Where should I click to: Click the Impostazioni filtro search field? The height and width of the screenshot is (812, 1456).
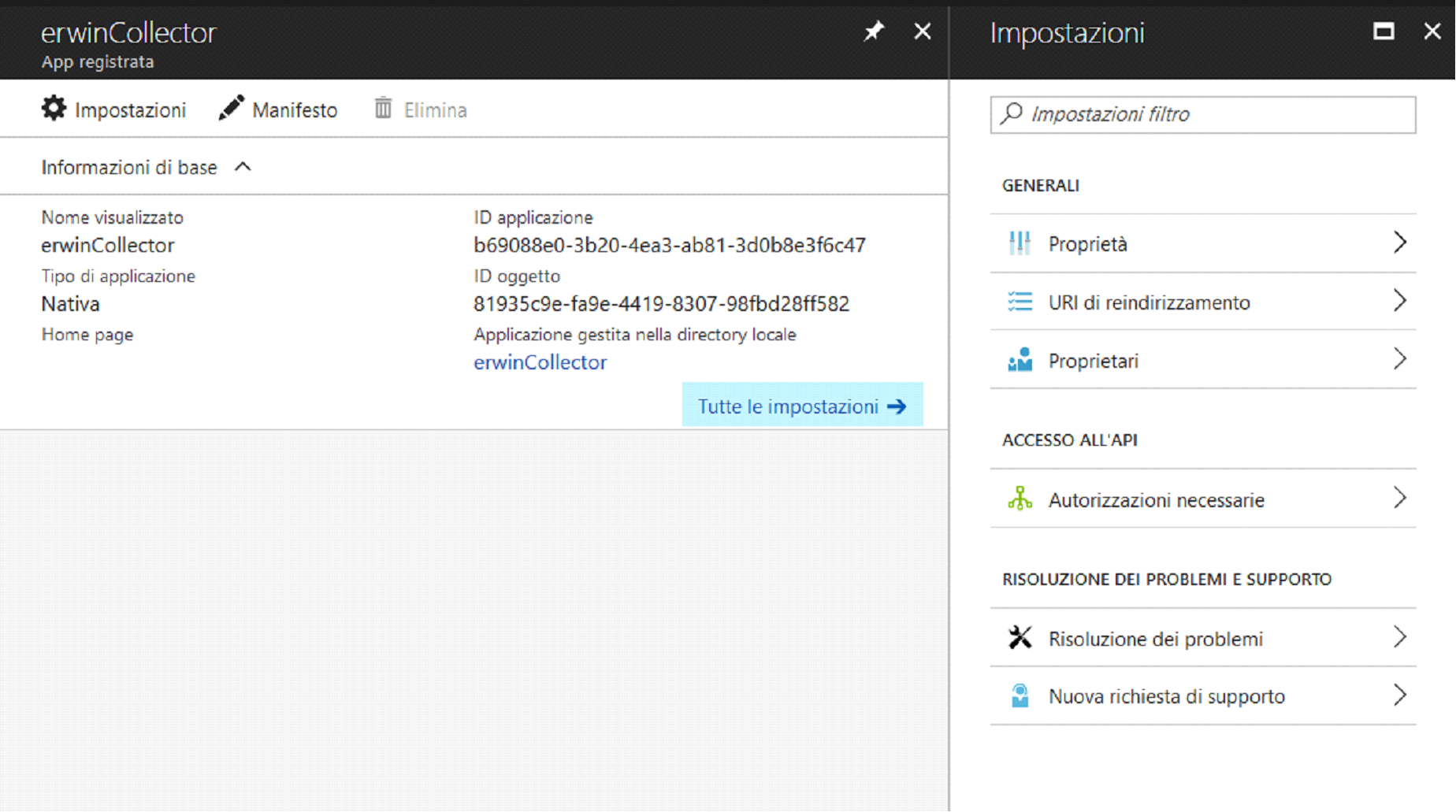pyautogui.click(x=1213, y=115)
